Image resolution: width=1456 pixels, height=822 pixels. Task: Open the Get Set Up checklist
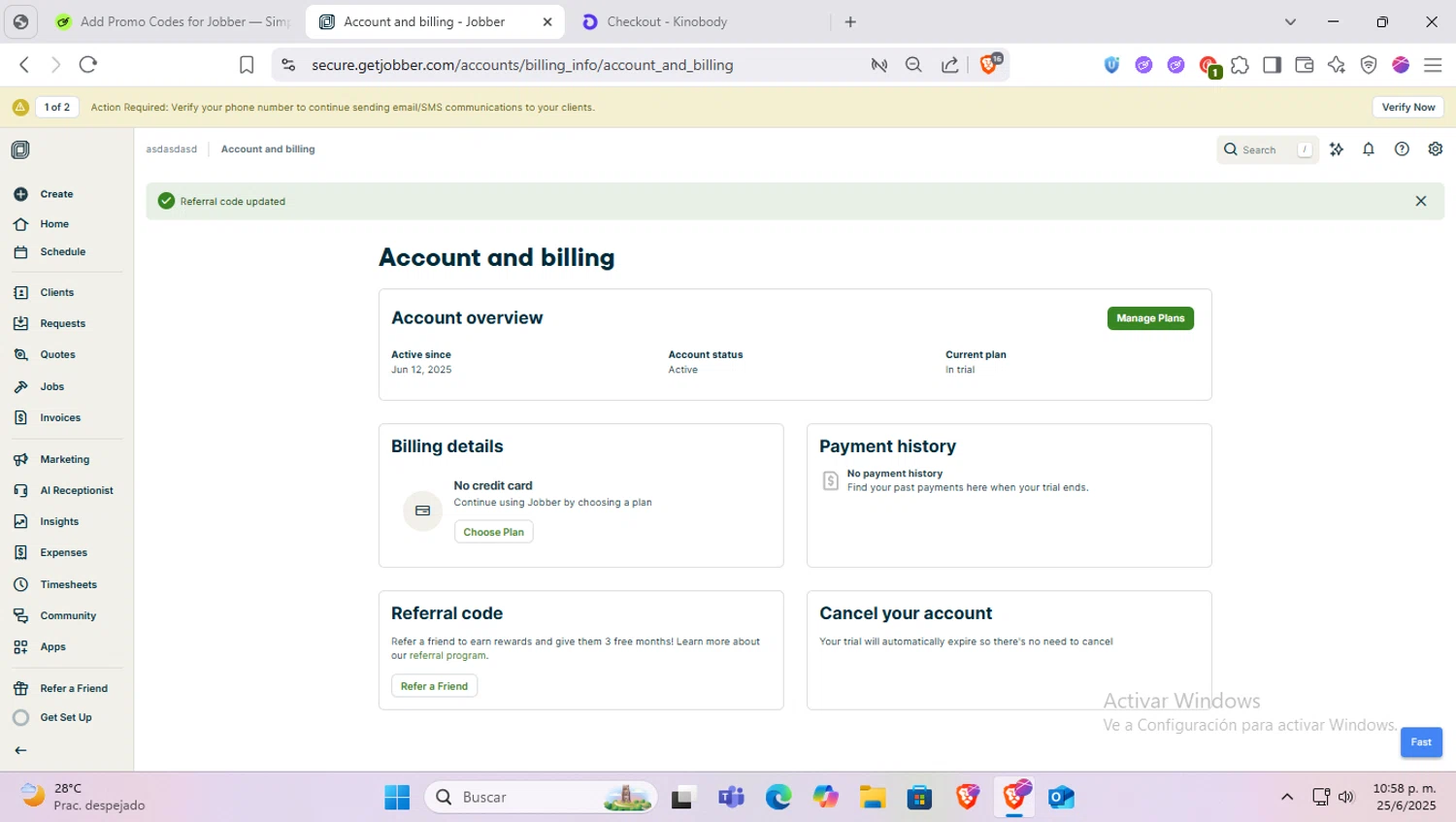53,718
